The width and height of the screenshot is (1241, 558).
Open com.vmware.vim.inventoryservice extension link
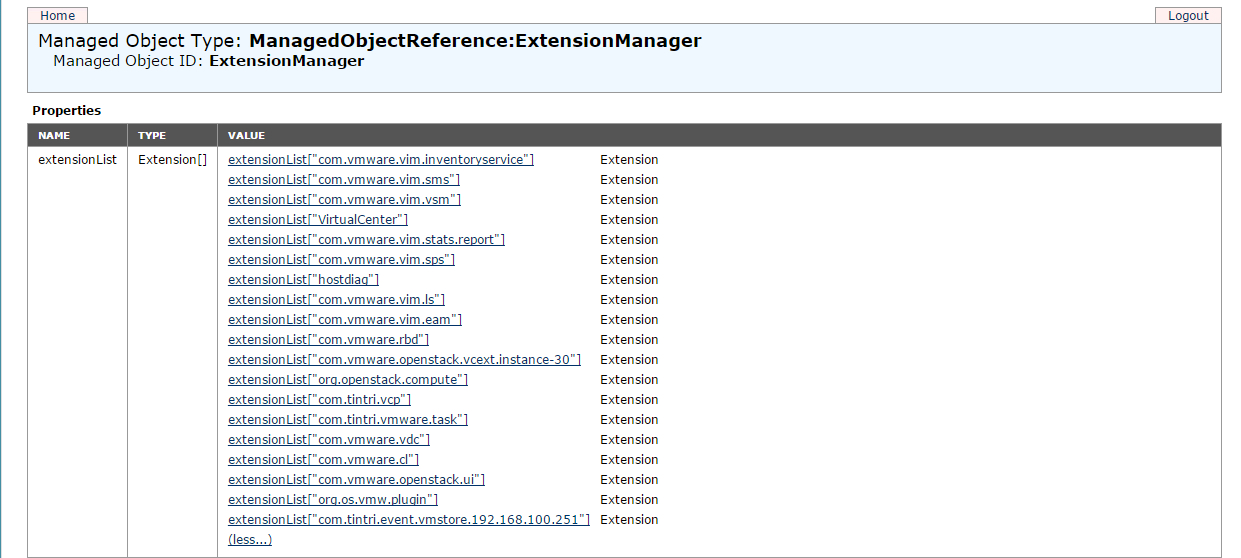coord(381,160)
